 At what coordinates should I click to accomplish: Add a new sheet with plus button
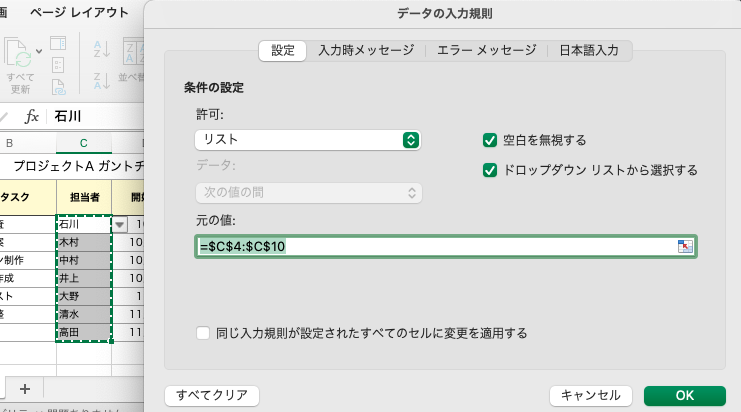click(25, 388)
